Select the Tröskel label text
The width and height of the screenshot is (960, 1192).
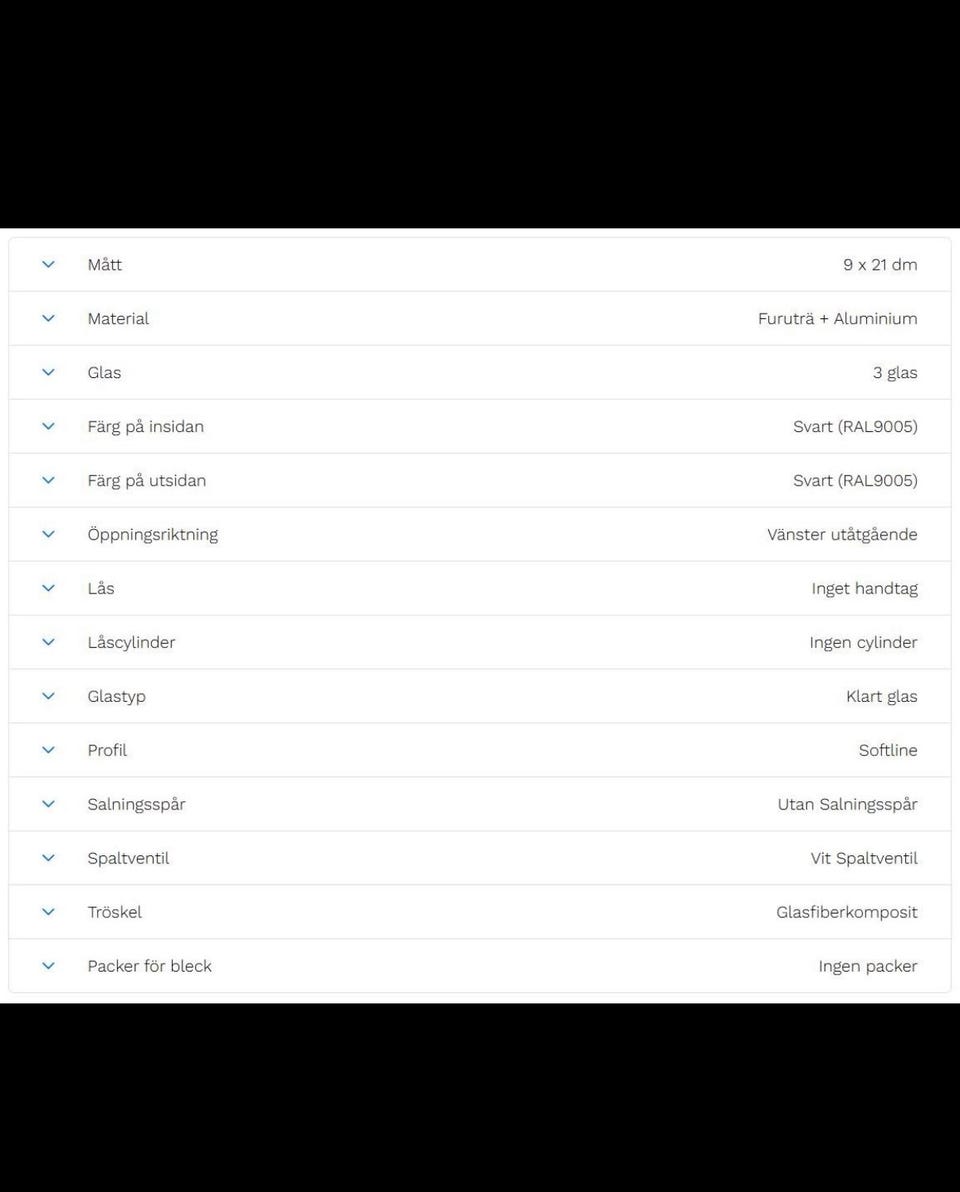tap(114, 913)
